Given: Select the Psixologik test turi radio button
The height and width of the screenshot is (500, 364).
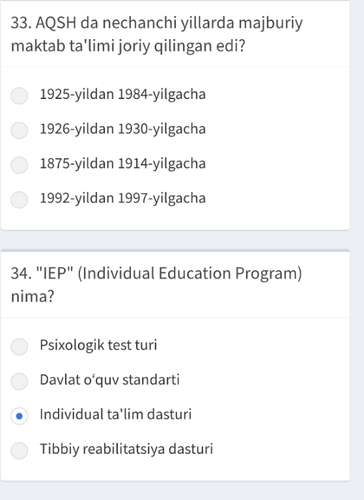Looking at the screenshot, I should point(19,346).
